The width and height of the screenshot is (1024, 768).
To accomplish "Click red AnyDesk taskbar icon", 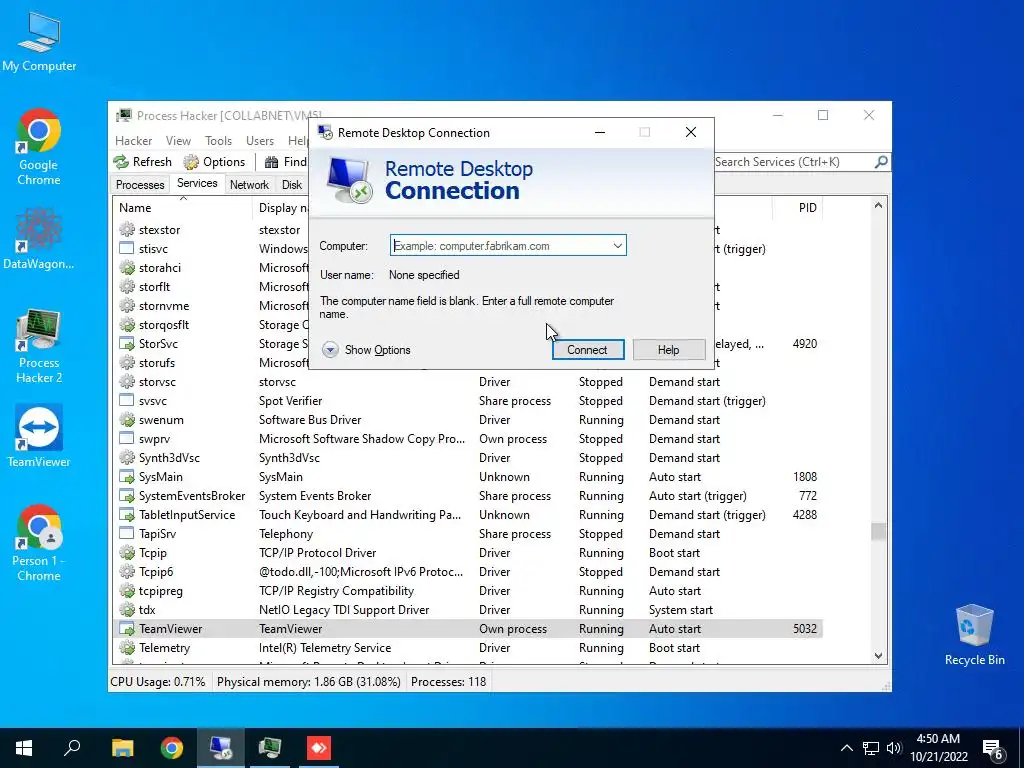I will click(319, 748).
